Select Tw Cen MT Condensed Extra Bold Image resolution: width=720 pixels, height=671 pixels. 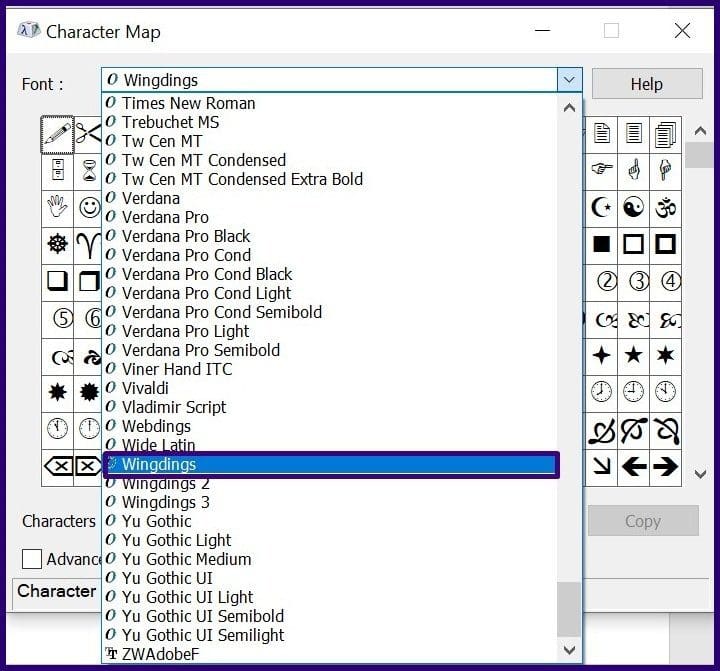click(330, 179)
